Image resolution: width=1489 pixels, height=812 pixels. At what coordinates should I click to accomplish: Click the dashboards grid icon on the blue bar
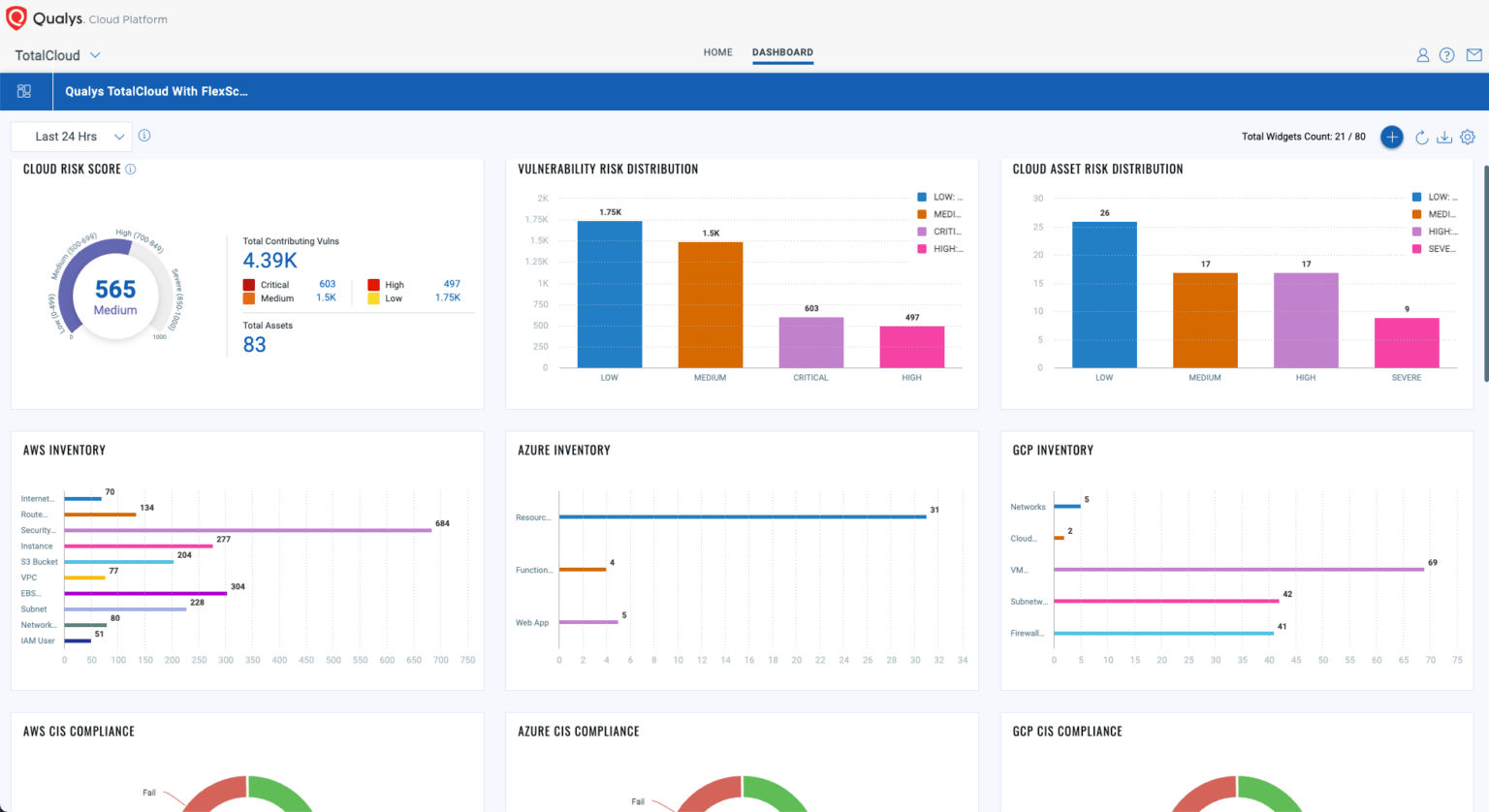click(x=24, y=90)
